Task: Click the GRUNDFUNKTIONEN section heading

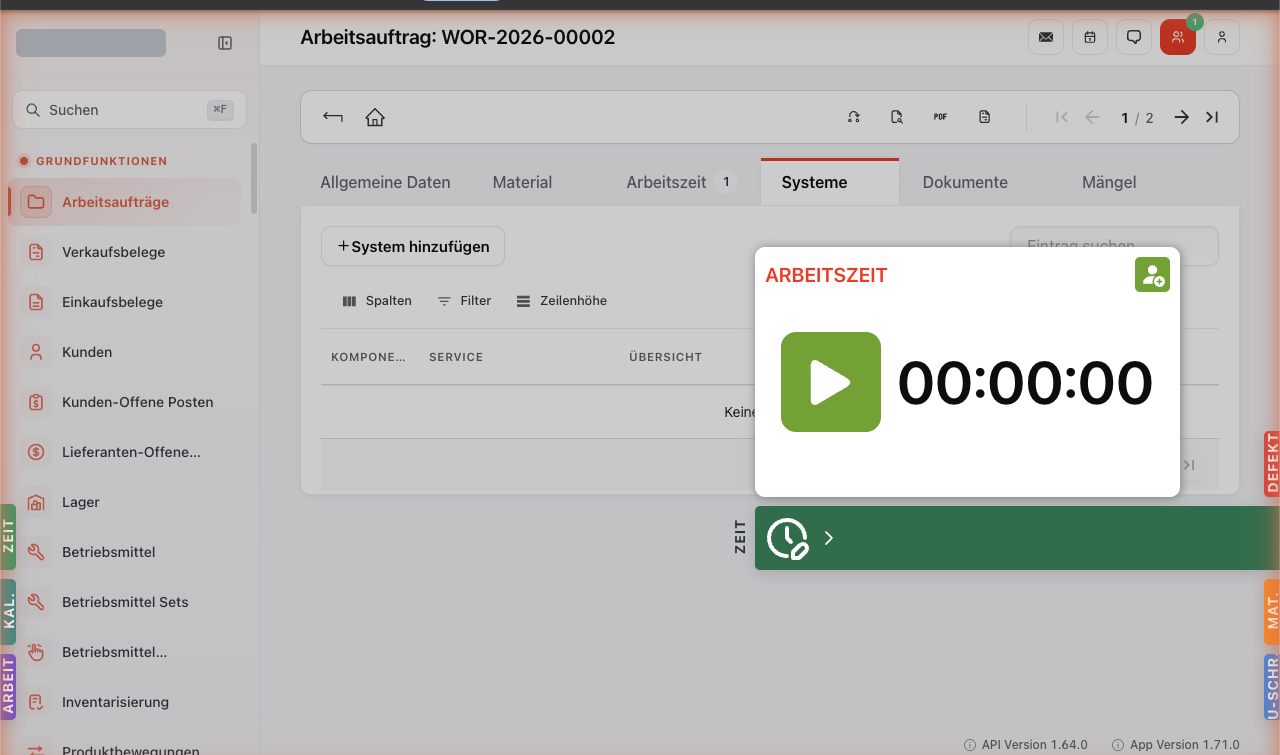Action: 101,161
